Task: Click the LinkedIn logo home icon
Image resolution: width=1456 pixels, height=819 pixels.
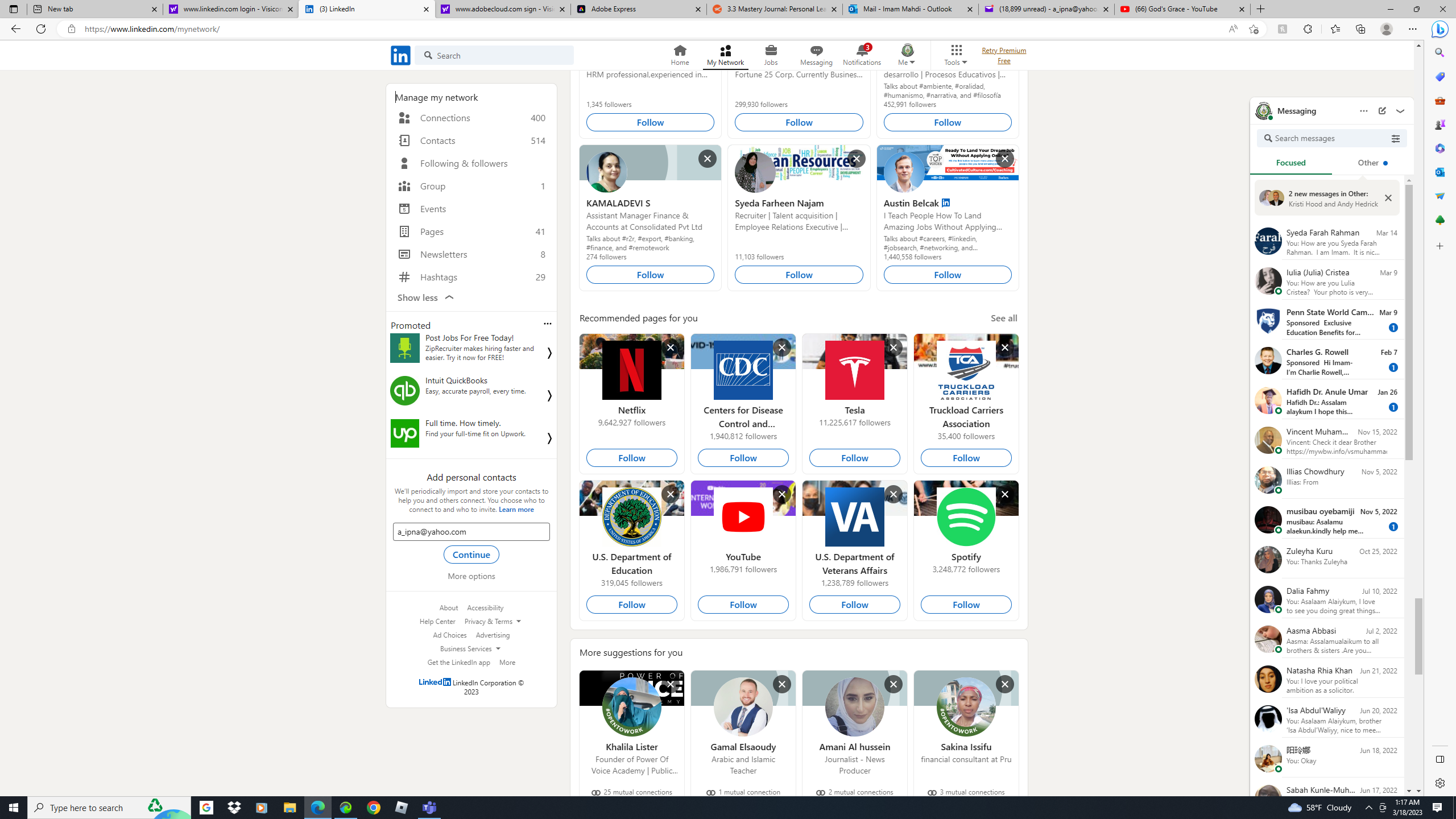Action: pos(400,55)
